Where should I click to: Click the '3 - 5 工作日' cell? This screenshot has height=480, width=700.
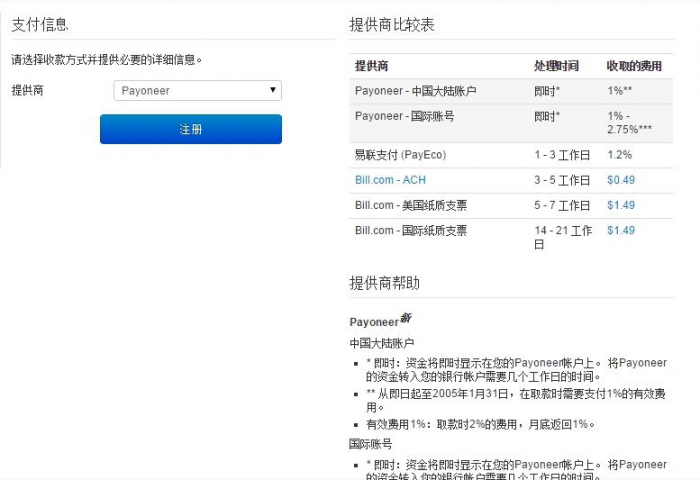click(562, 180)
